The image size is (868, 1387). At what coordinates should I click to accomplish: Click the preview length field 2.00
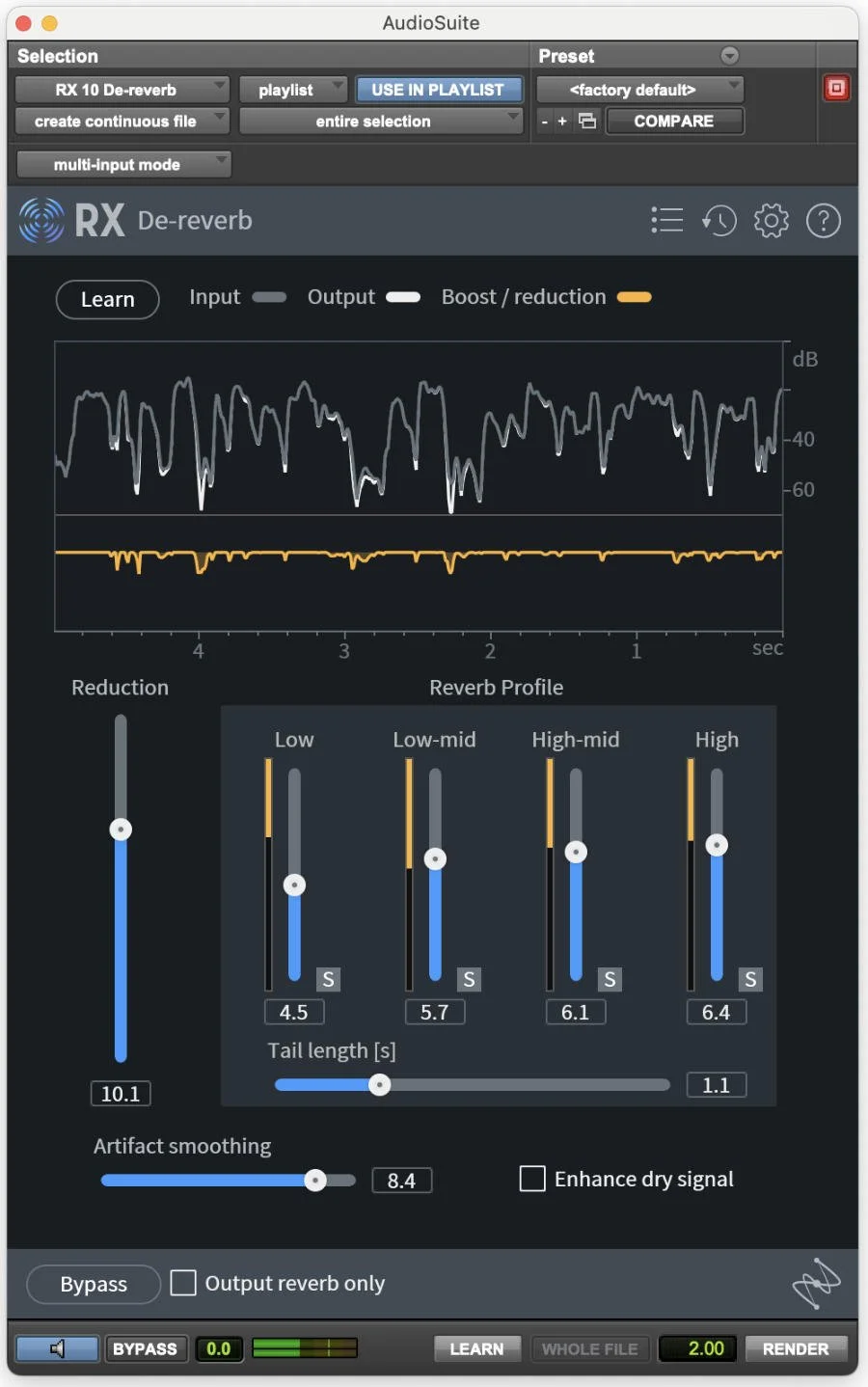point(697,1348)
